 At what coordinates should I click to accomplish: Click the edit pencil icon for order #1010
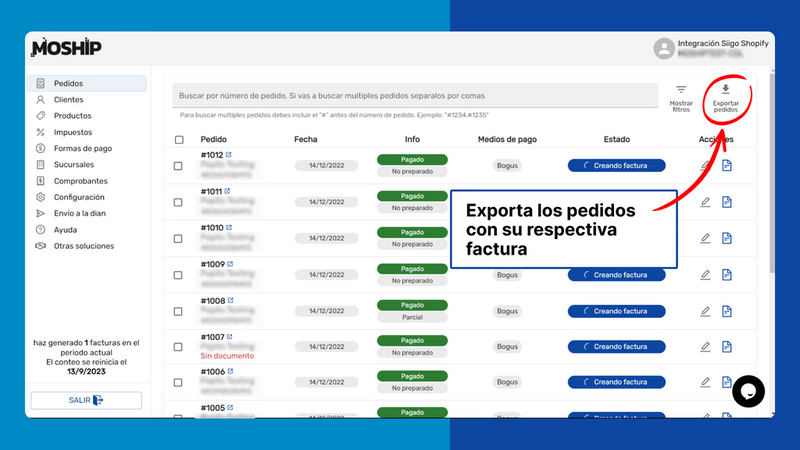705,238
